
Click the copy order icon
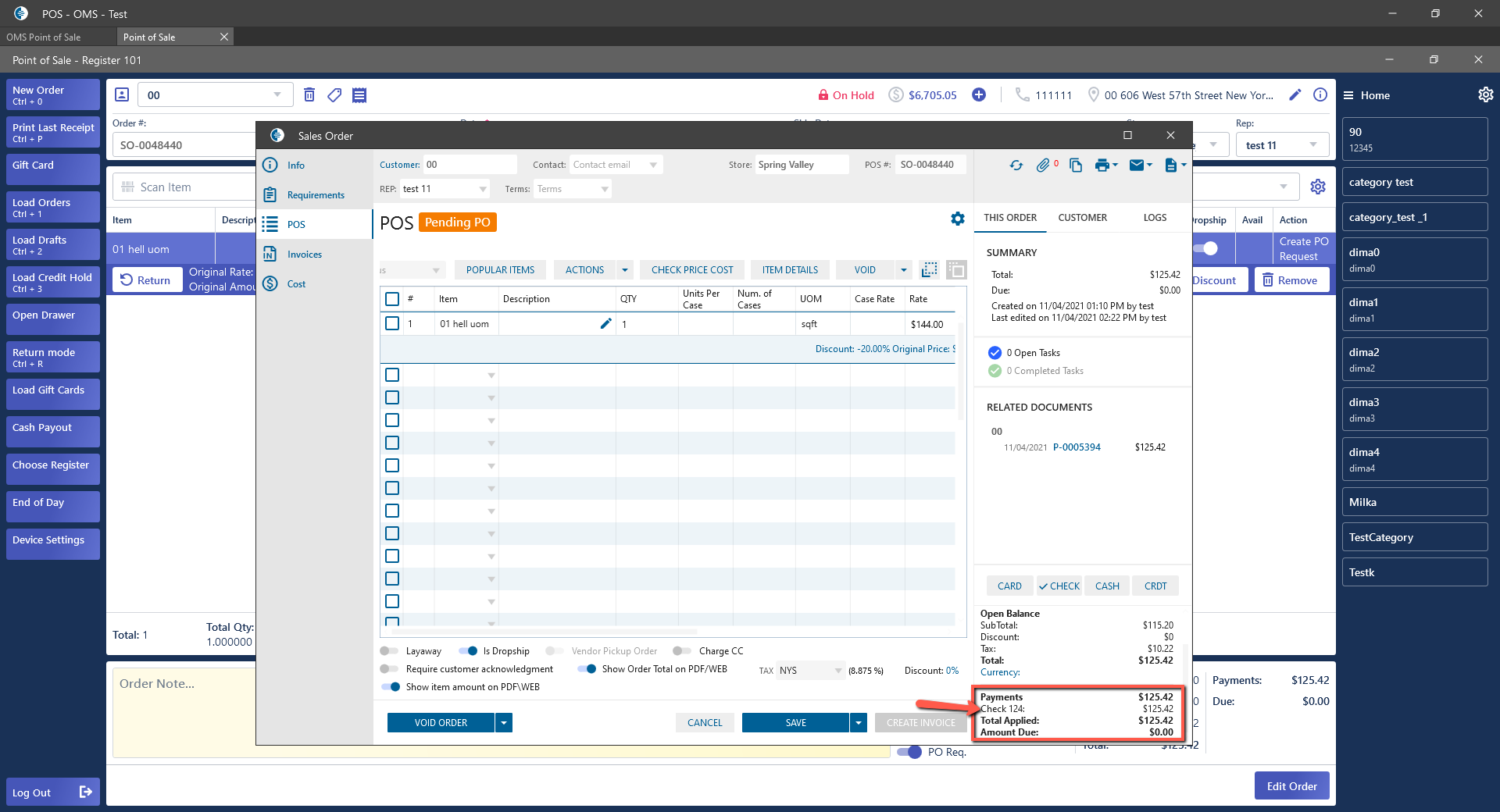click(1076, 166)
